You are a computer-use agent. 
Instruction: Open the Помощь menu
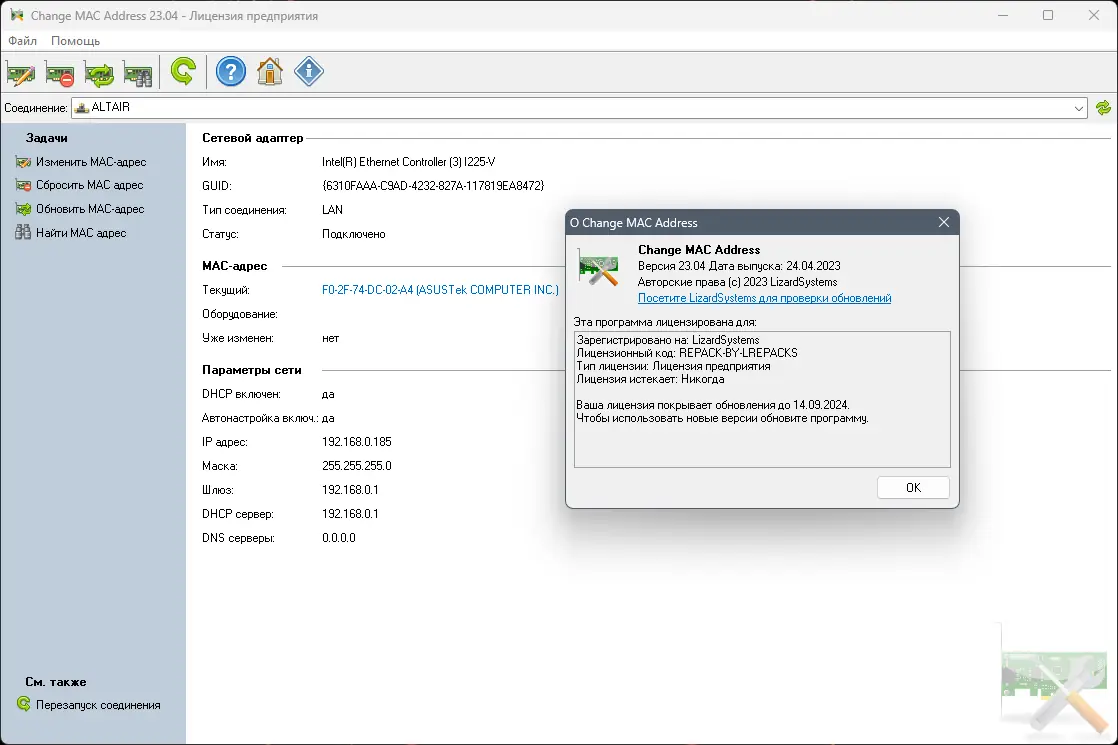pos(76,41)
